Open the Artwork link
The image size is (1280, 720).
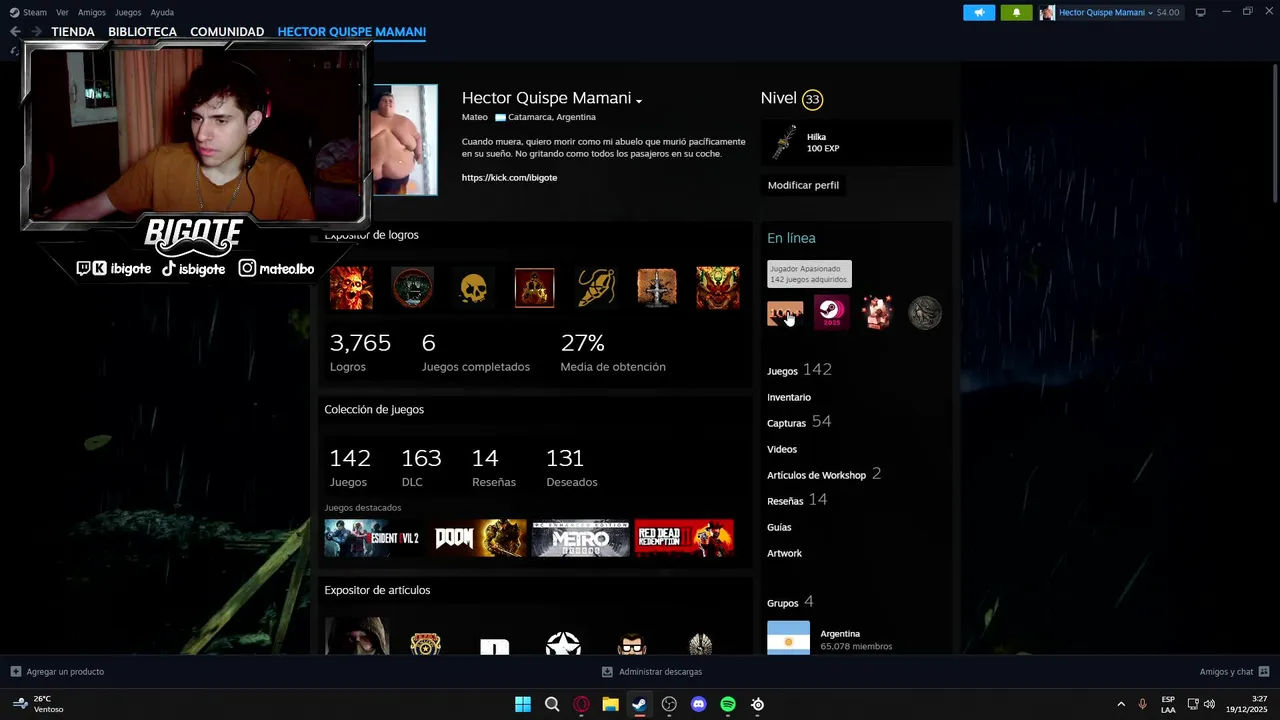click(x=784, y=553)
